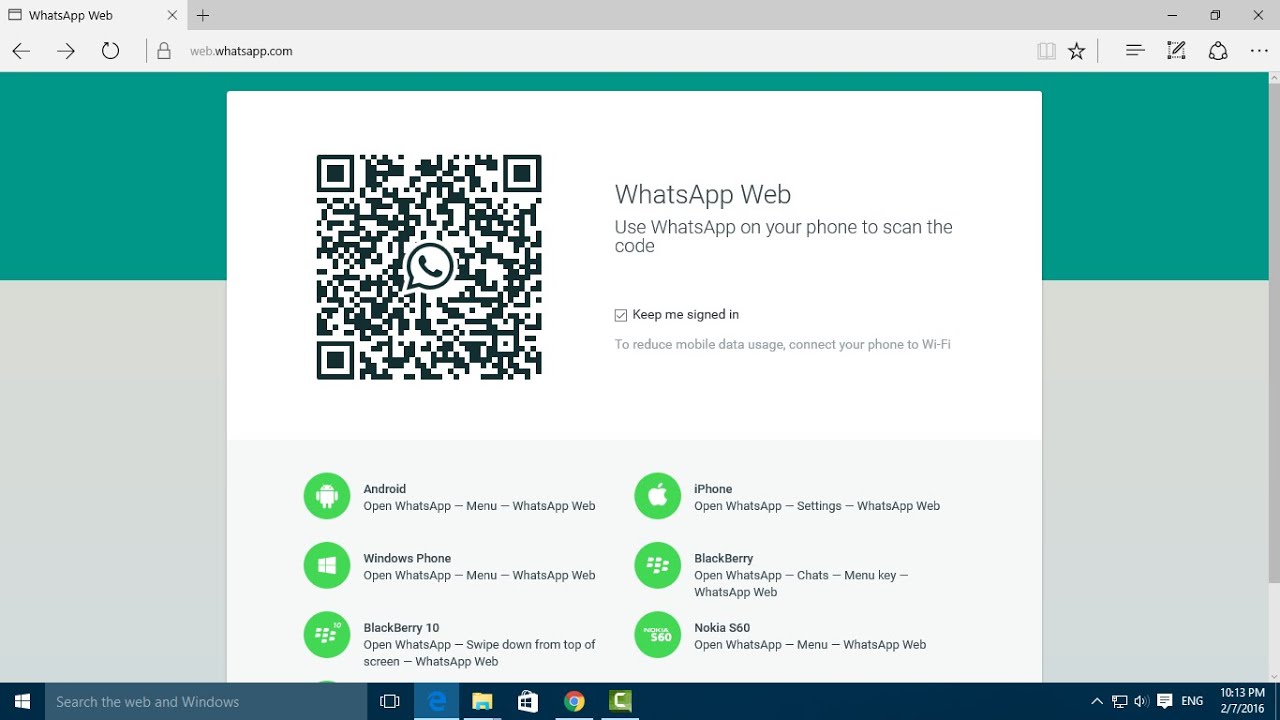The height and width of the screenshot is (720, 1280).
Task: Click the Nokia S60 label
Action: pyautogui.click(x=722, y=628)
